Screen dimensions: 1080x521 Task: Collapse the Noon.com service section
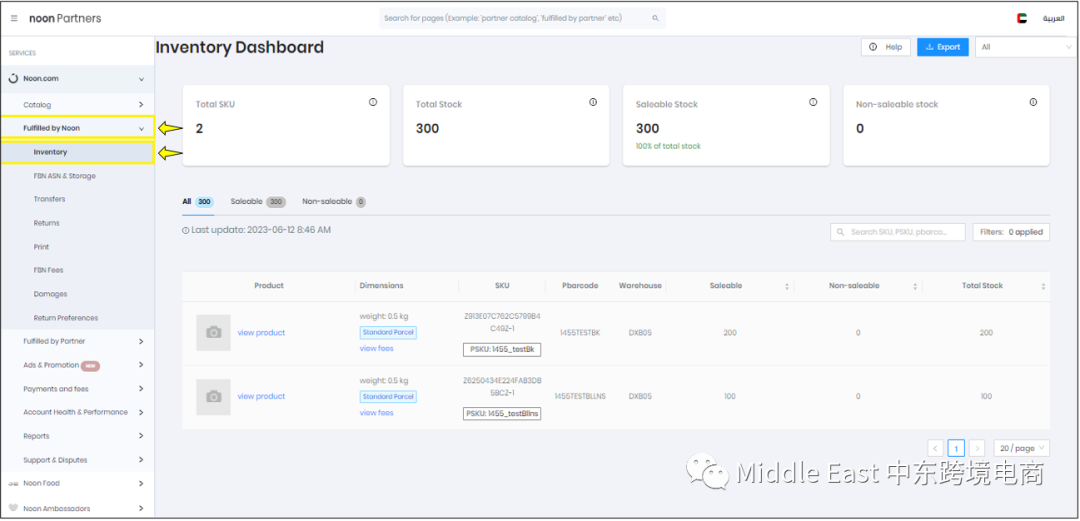click(x=141, y=79)
